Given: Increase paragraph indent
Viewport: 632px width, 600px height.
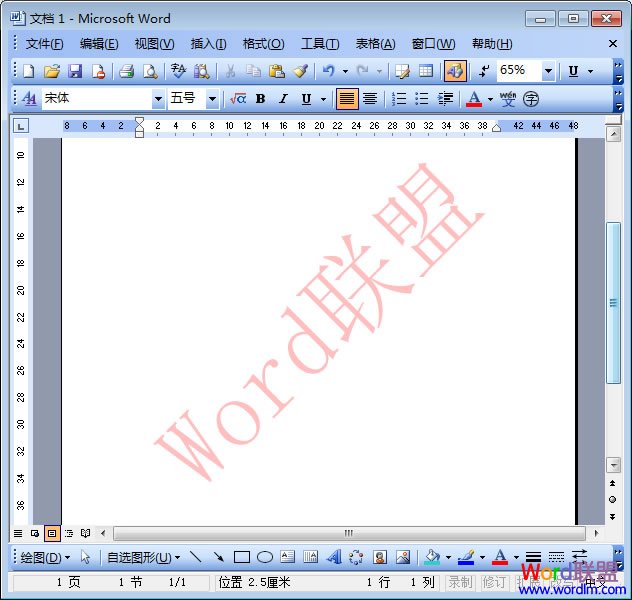Looking at the screenshot, I should [x=445, y=99].
